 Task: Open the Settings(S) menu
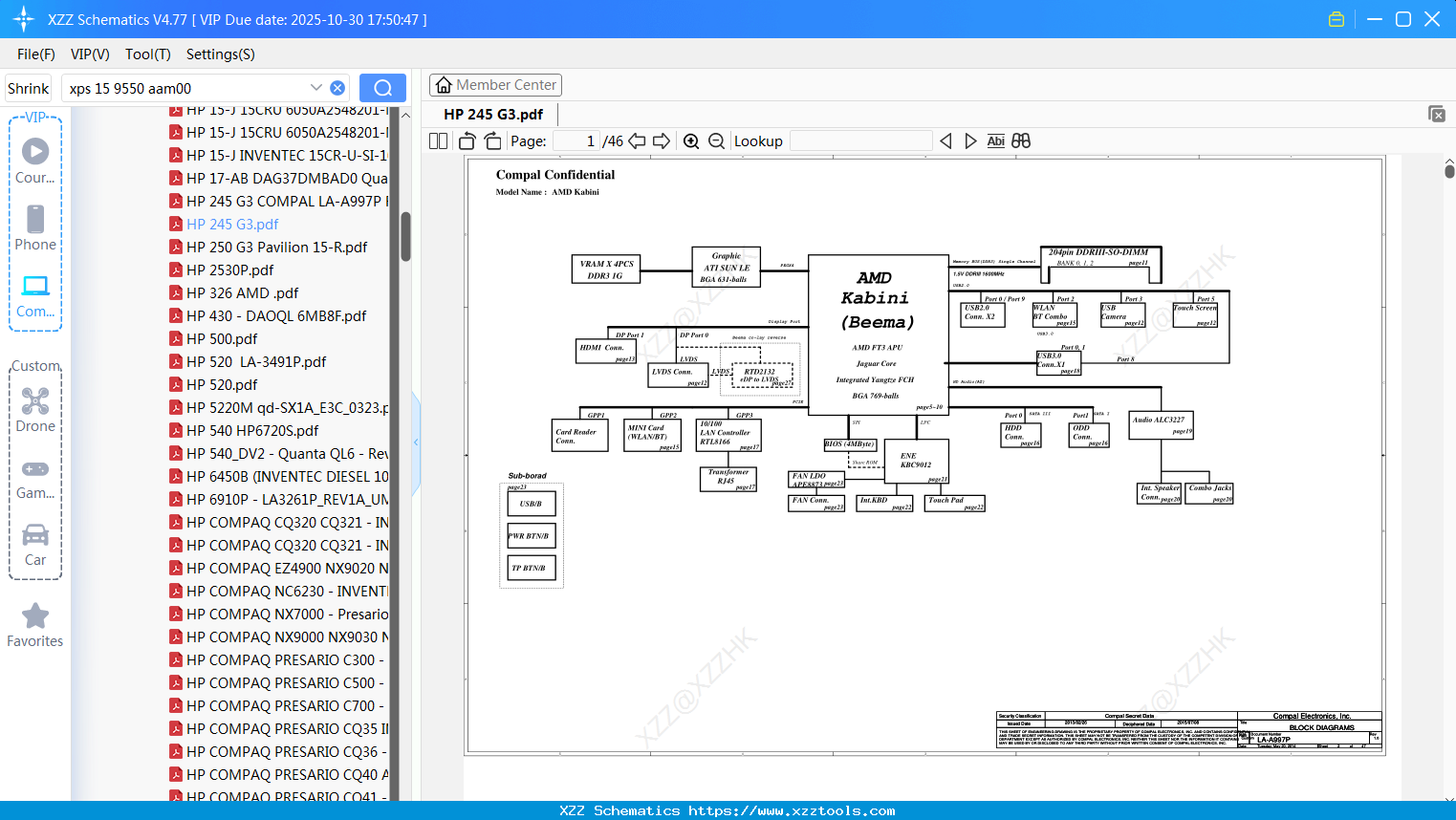click(221, 54)
